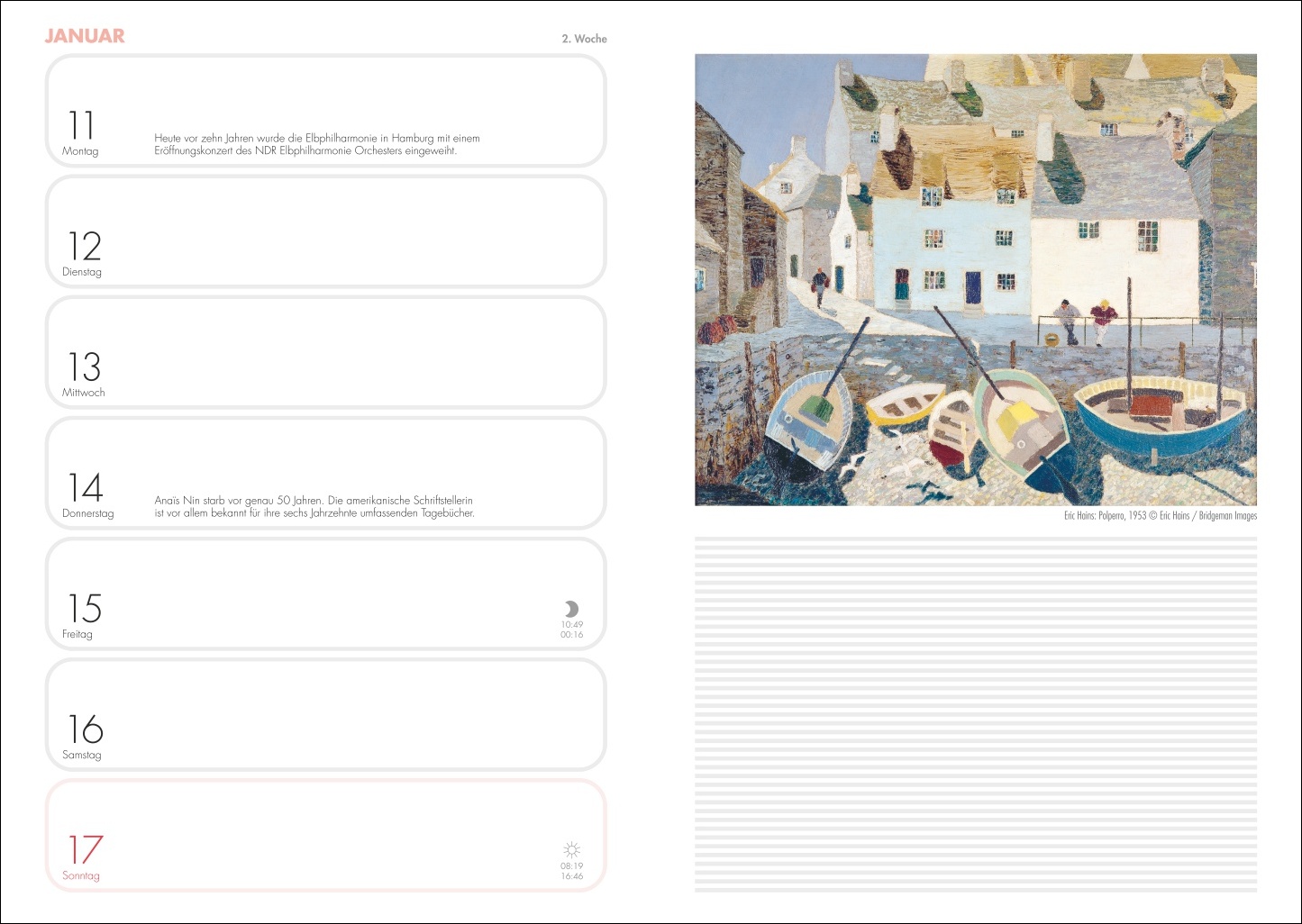Click the Anaïs Nin anniversary note
Image resolution: width=1302 pixels, height=924 pixels.
[314, 507]
